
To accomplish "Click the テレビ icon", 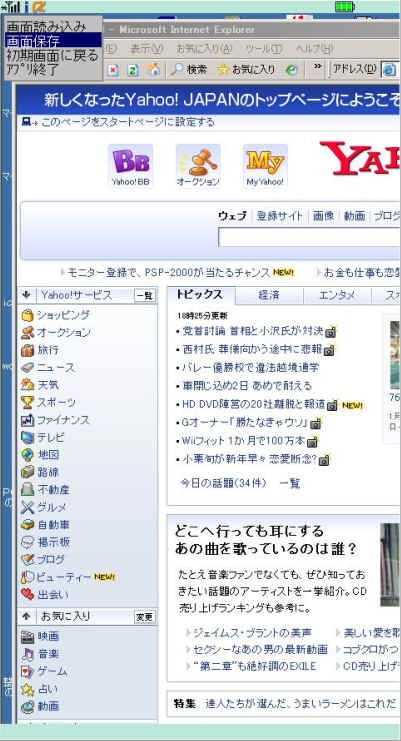I will pyautogui.click(x=28, y=437).
